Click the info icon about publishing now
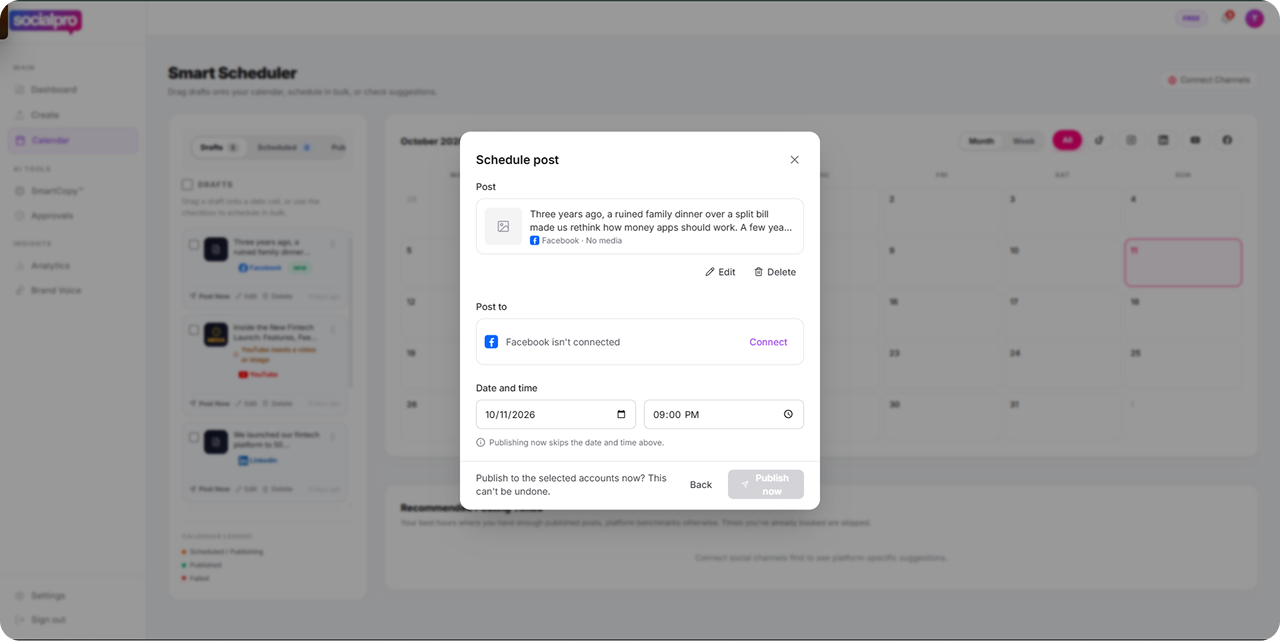The image size is (1280, 641). tap(481, 442)
